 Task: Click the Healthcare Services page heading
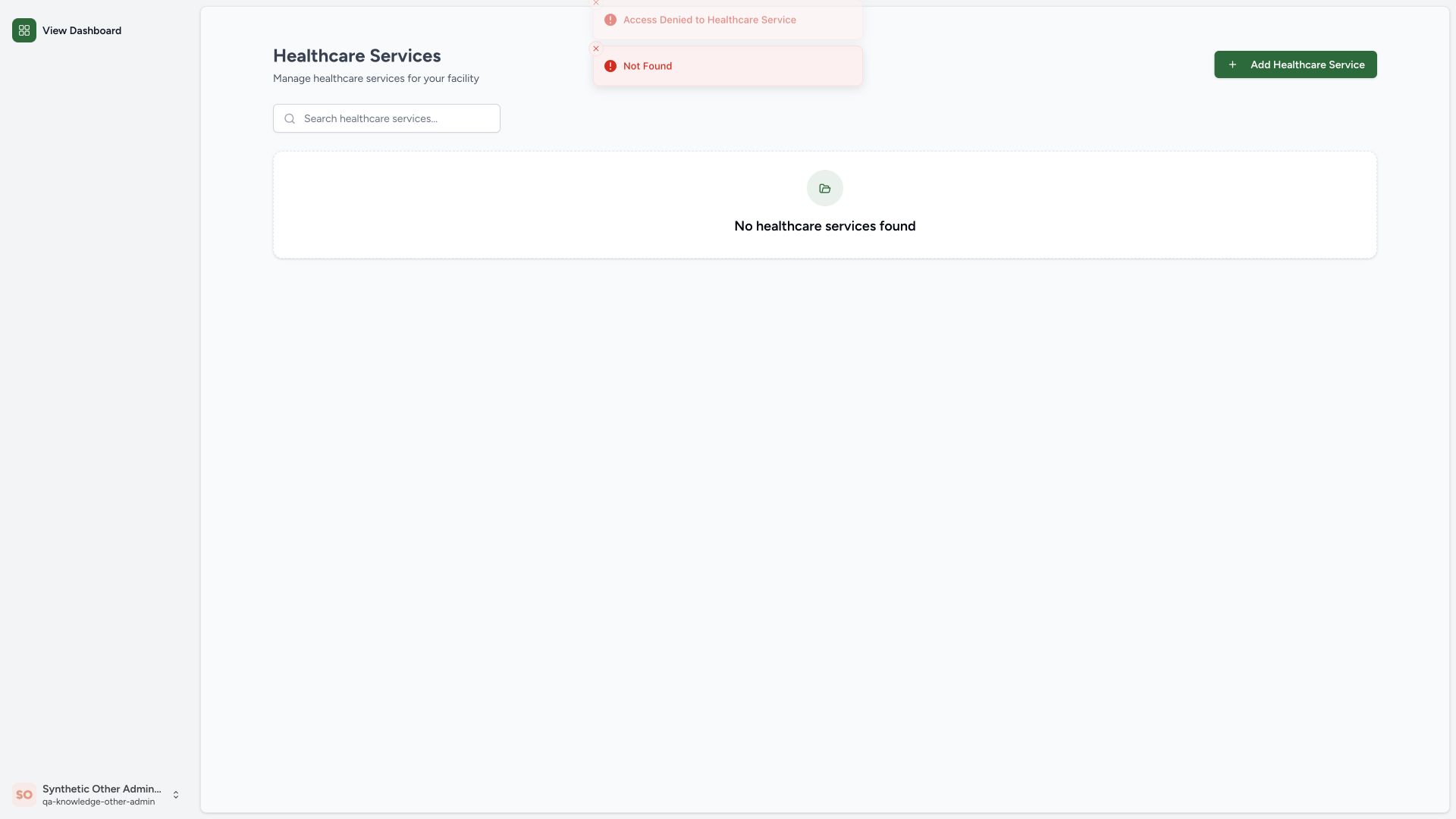coord(357,55)
